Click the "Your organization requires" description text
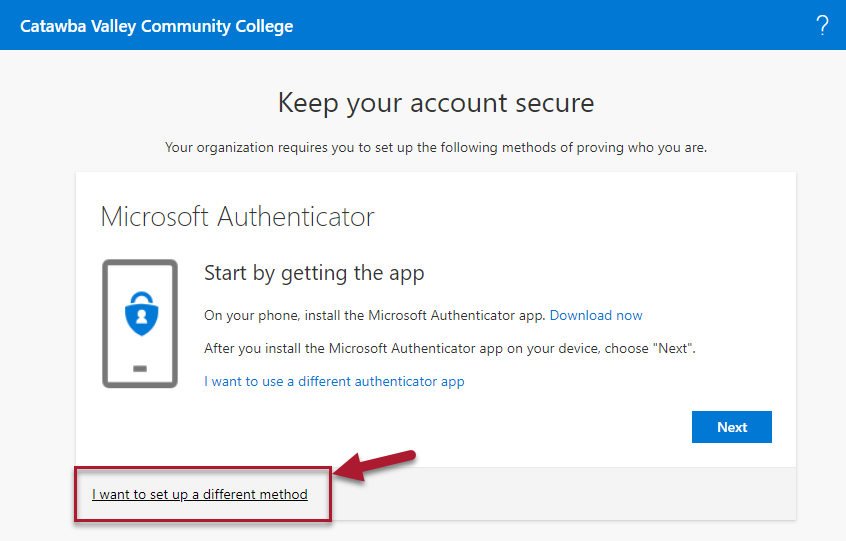 tap(436, 147)
